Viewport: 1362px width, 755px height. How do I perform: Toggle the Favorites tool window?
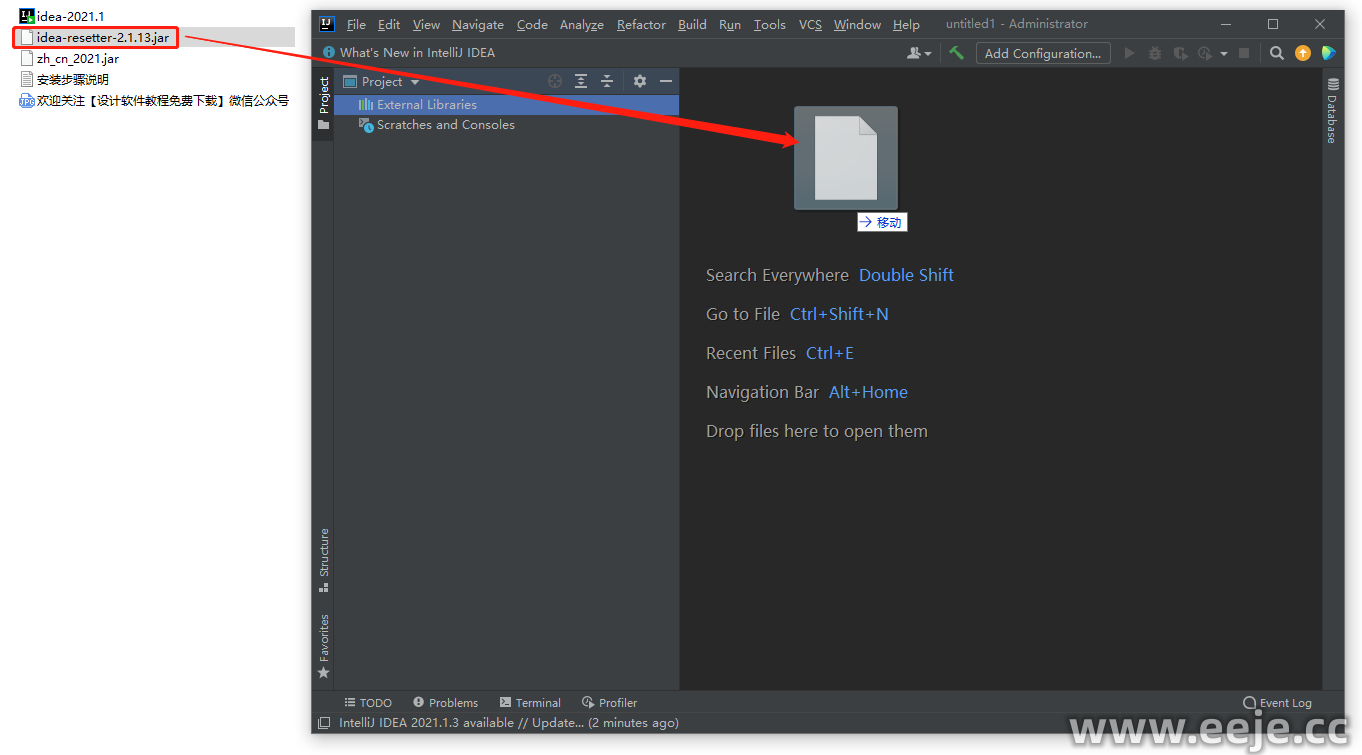click(323, 645)
